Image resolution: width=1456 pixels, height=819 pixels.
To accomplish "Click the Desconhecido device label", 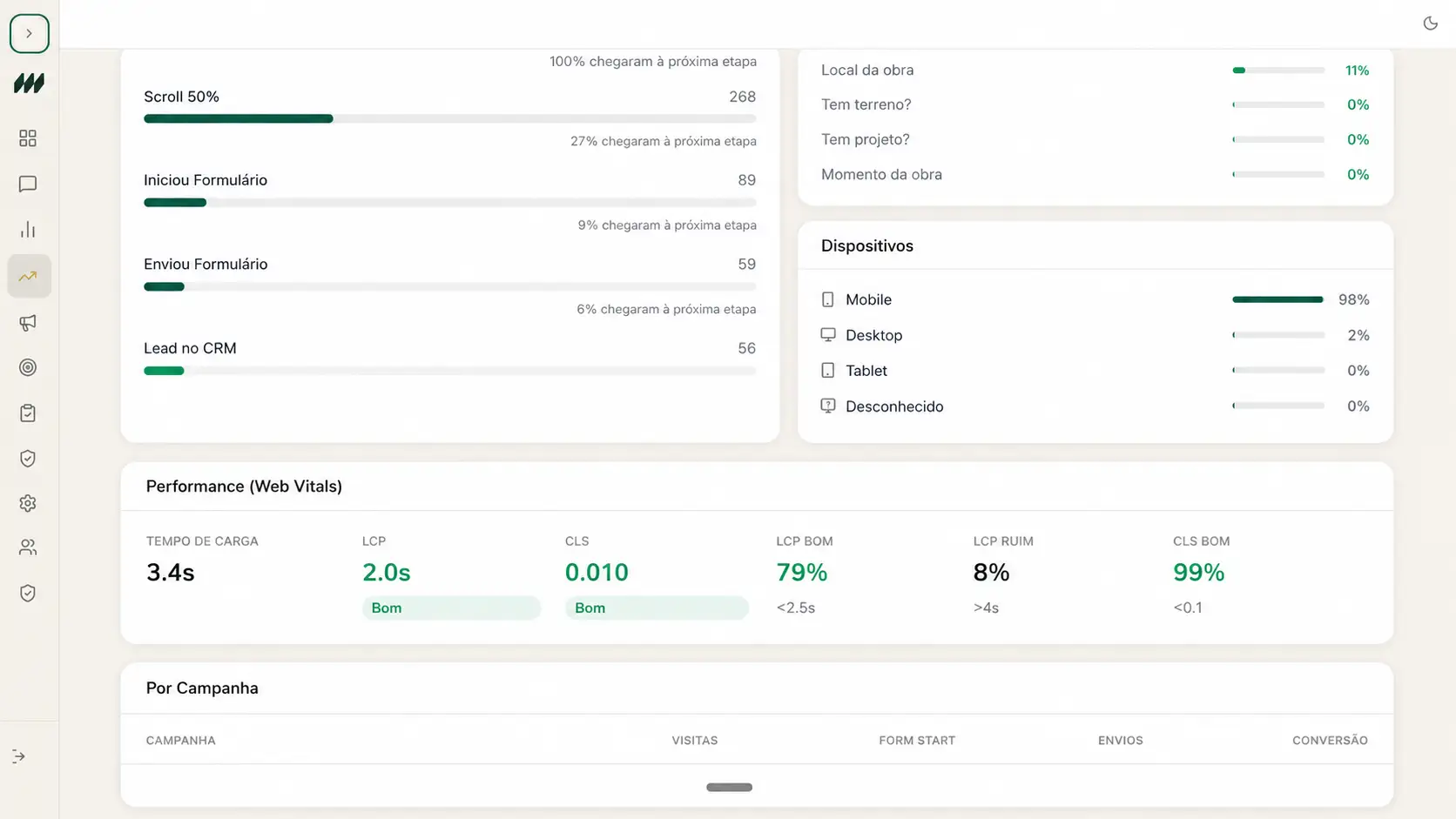I will tap(894, 406).
